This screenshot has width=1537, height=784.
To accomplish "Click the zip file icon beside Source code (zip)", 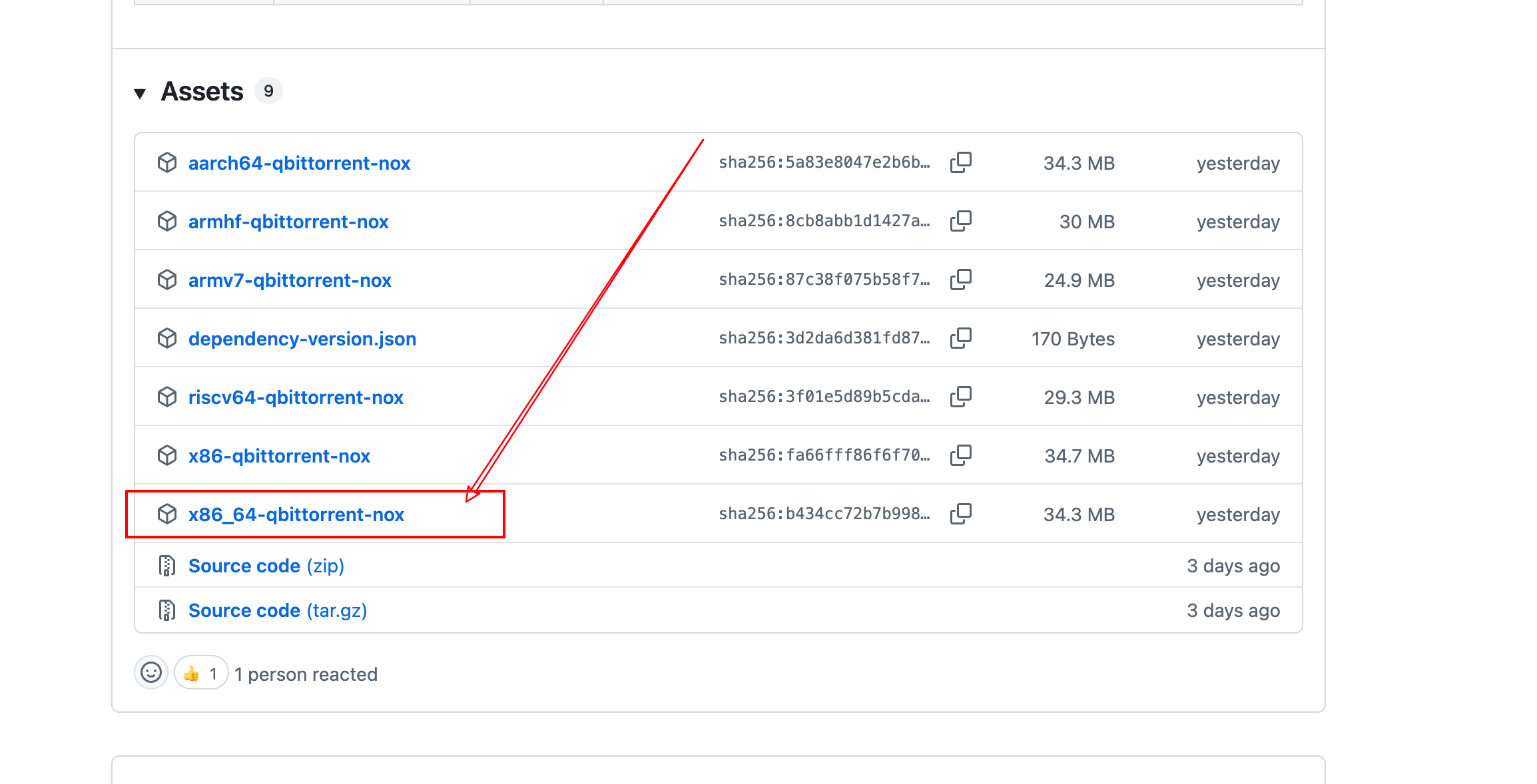I will (x=166, y=566).
